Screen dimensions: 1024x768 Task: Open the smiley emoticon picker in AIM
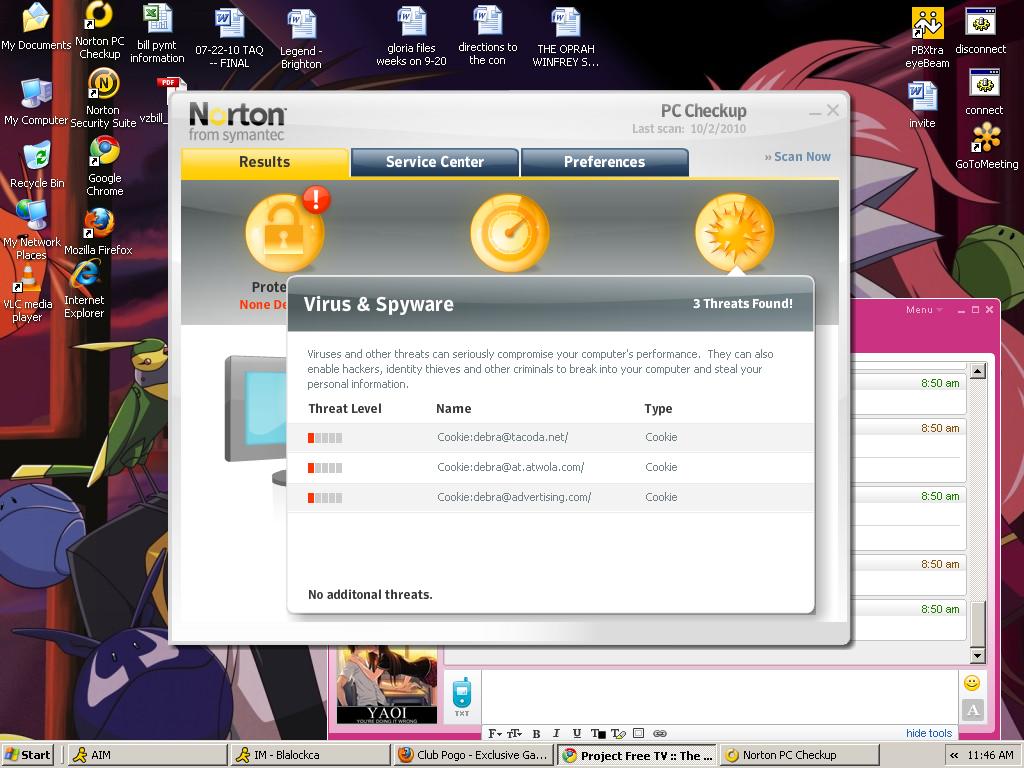point(972,683)
